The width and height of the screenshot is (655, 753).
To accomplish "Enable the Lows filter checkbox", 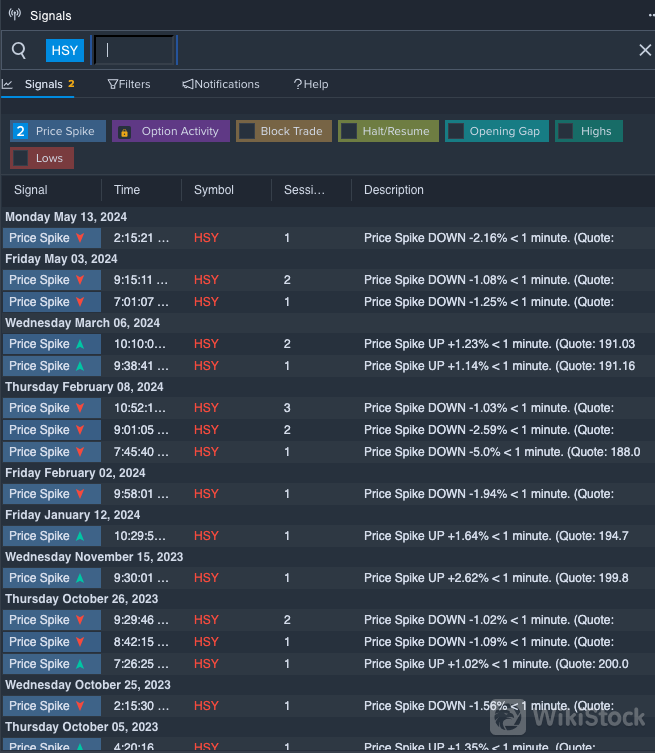I will click(x=21, y=158).
